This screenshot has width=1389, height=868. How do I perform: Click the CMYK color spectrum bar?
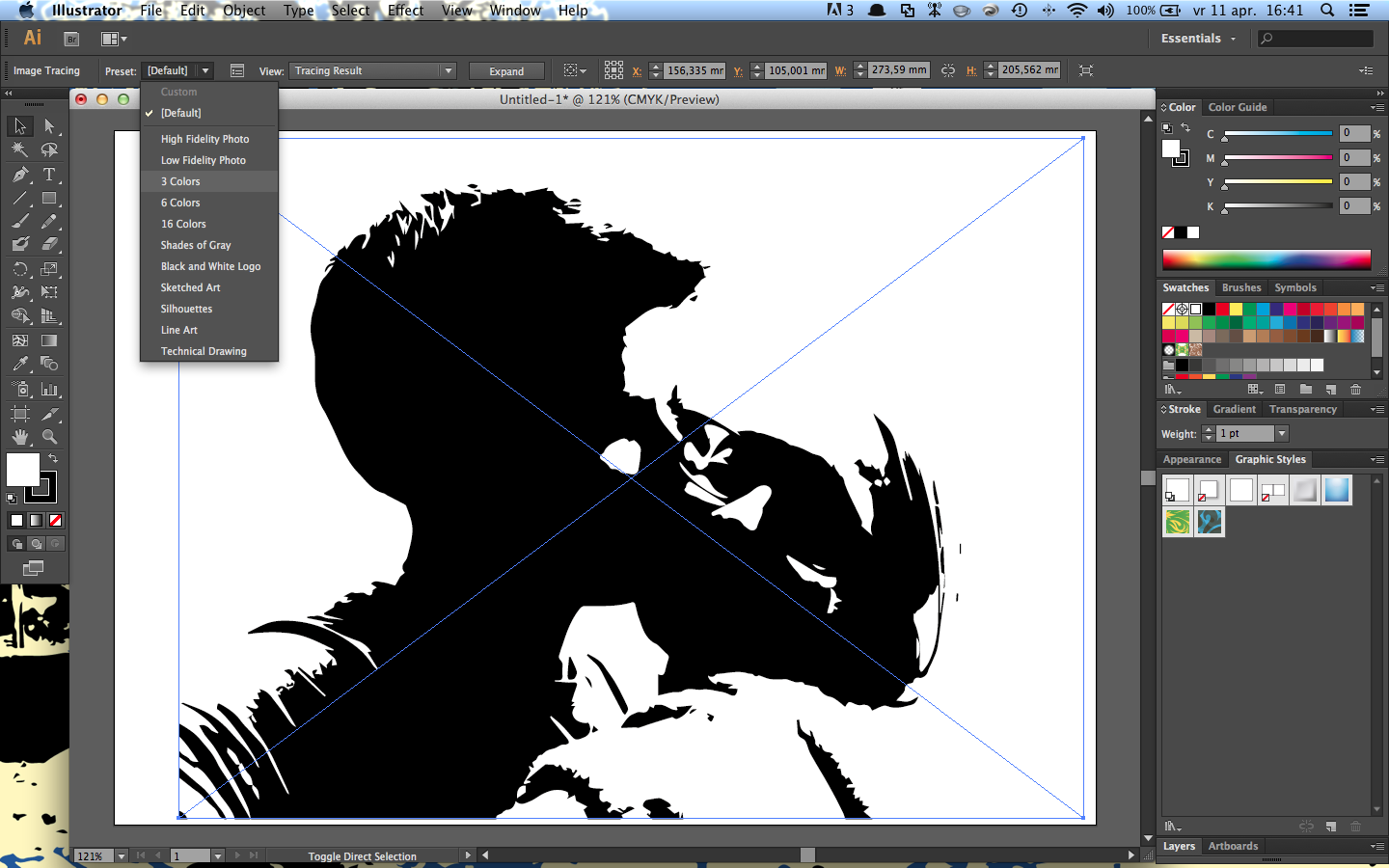pos(1266,258)
